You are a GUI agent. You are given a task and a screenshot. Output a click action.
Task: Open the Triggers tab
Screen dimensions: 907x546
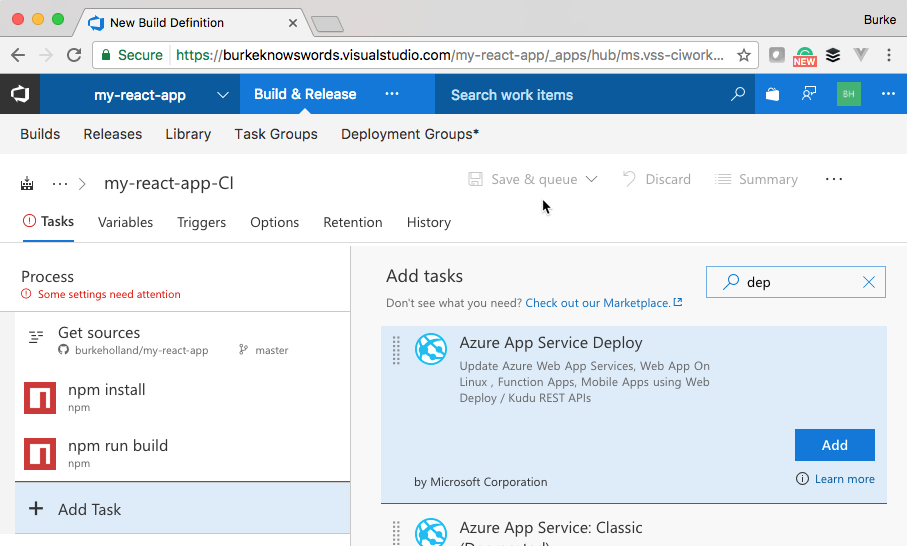click(201, 222)
